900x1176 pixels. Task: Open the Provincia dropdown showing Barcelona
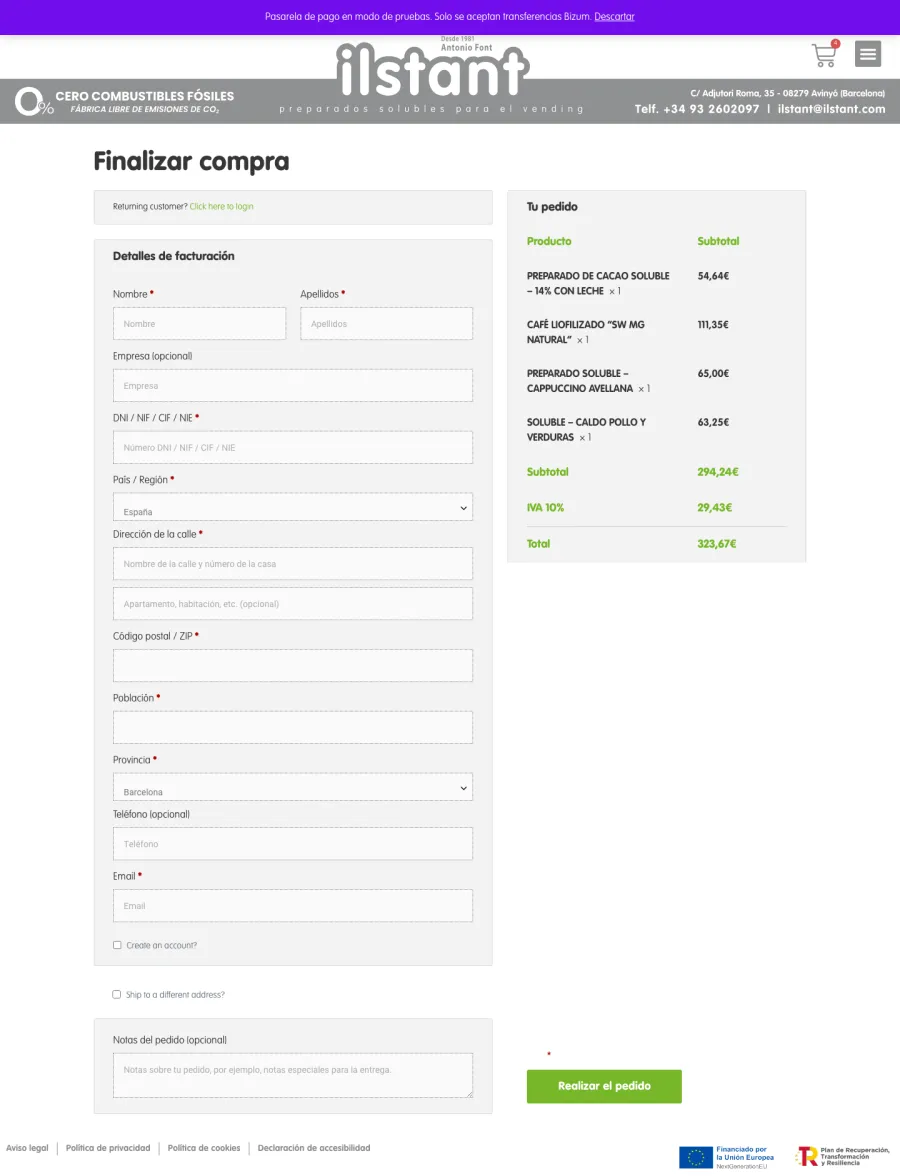tap(292, 788)
